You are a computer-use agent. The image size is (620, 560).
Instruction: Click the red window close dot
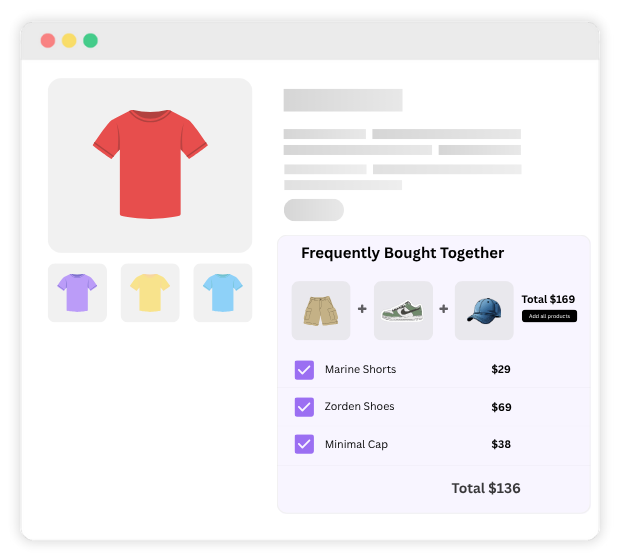point(48,41)
